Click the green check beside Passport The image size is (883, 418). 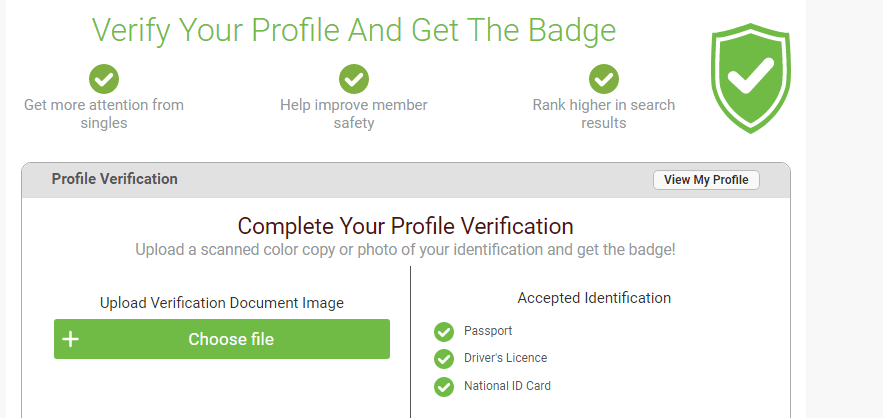coord(444,331)
